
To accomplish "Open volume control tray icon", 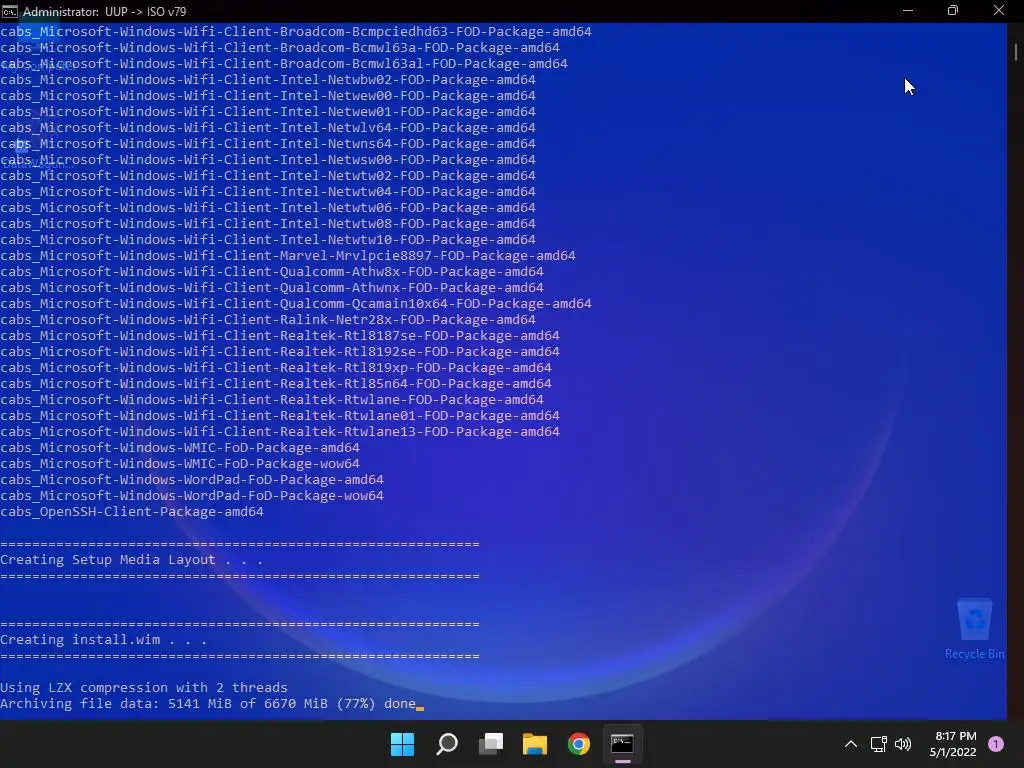I will click(x=903, y=744).
